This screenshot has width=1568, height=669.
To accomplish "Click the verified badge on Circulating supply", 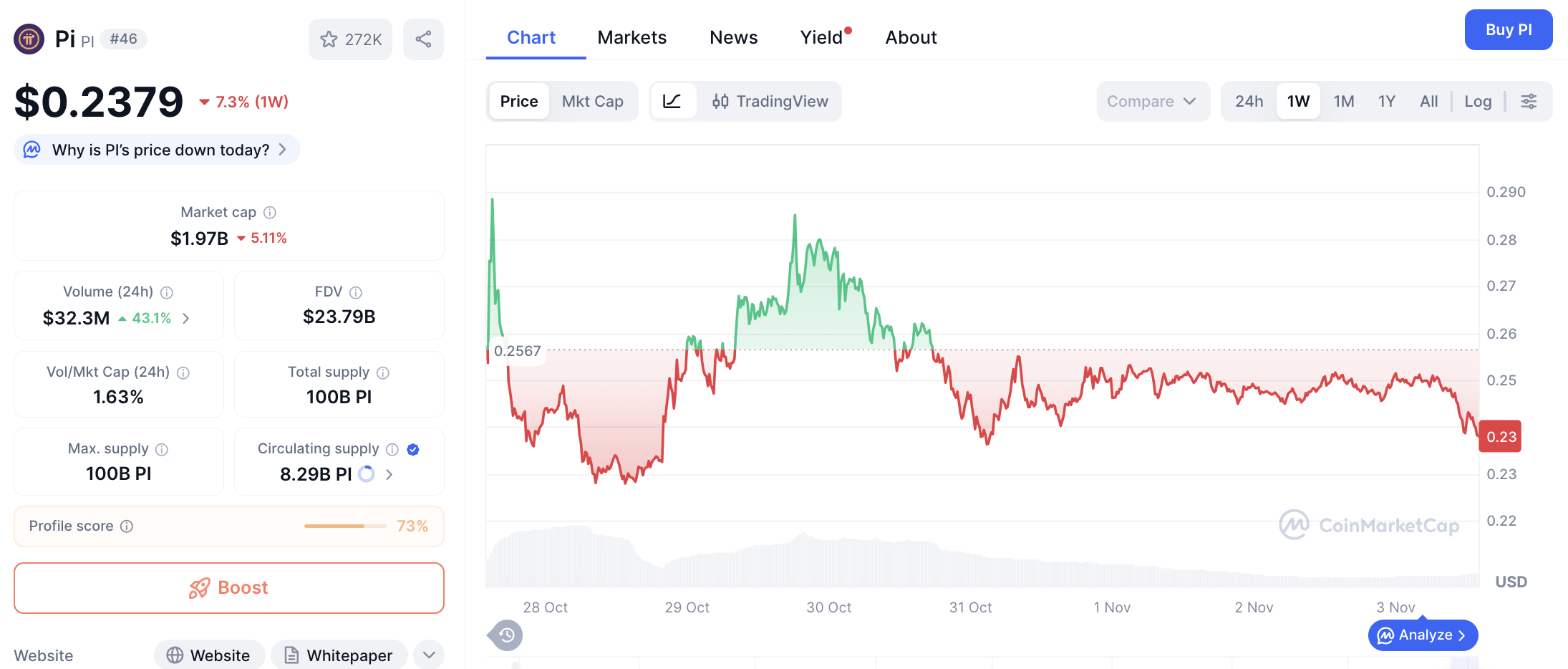I will tap(413, 449).
